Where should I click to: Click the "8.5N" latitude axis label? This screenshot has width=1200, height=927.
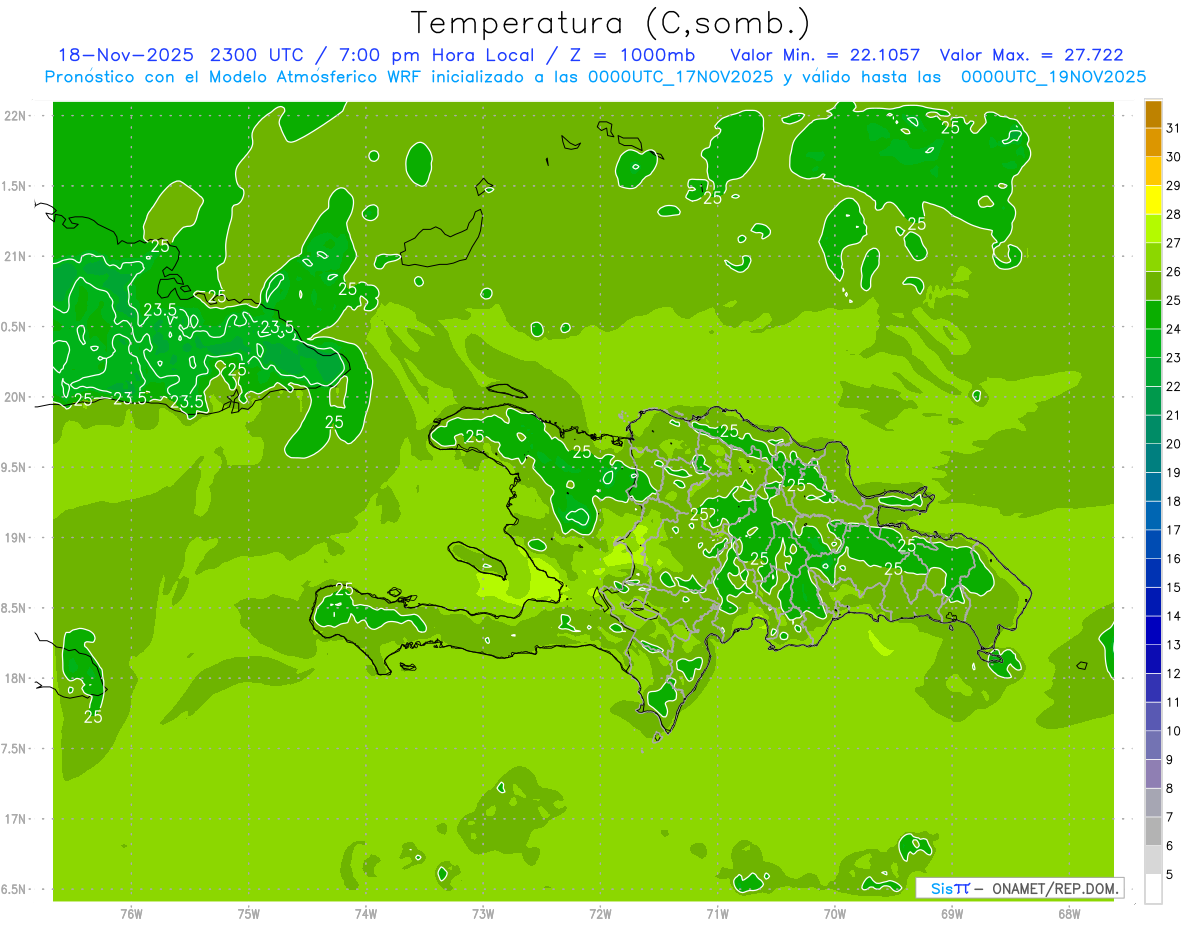point(15,608)
